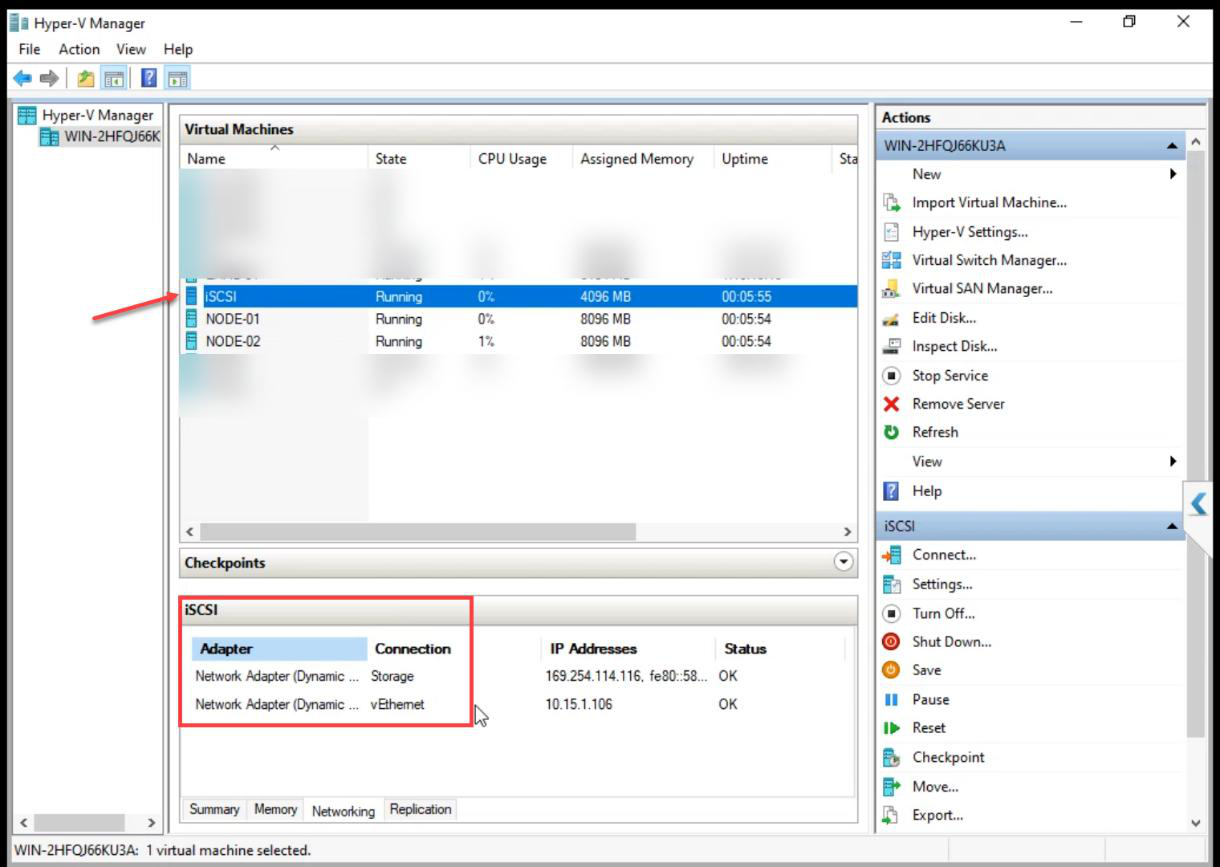The width and height of the screenshot is (1220, 867).
Task: Select the iSCSI virtual machine row
Action: click(518, 297)
